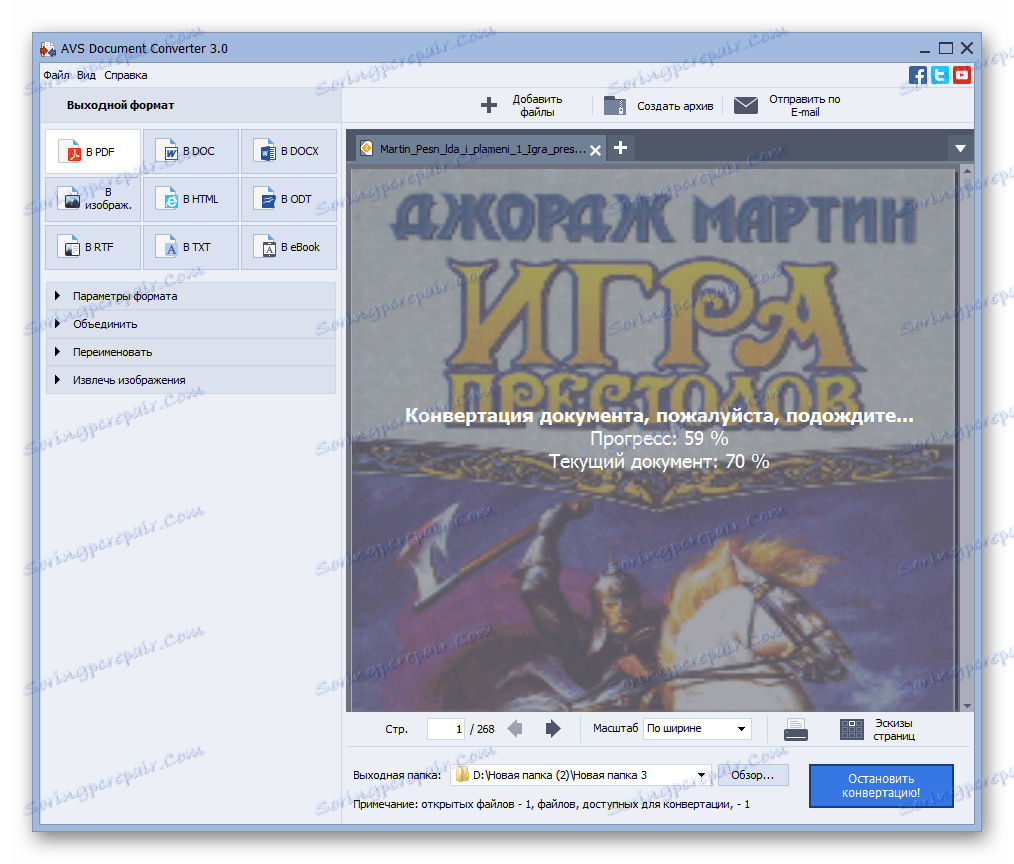Open the Масштаб zoom dropdown

click(x=697, y=728)
